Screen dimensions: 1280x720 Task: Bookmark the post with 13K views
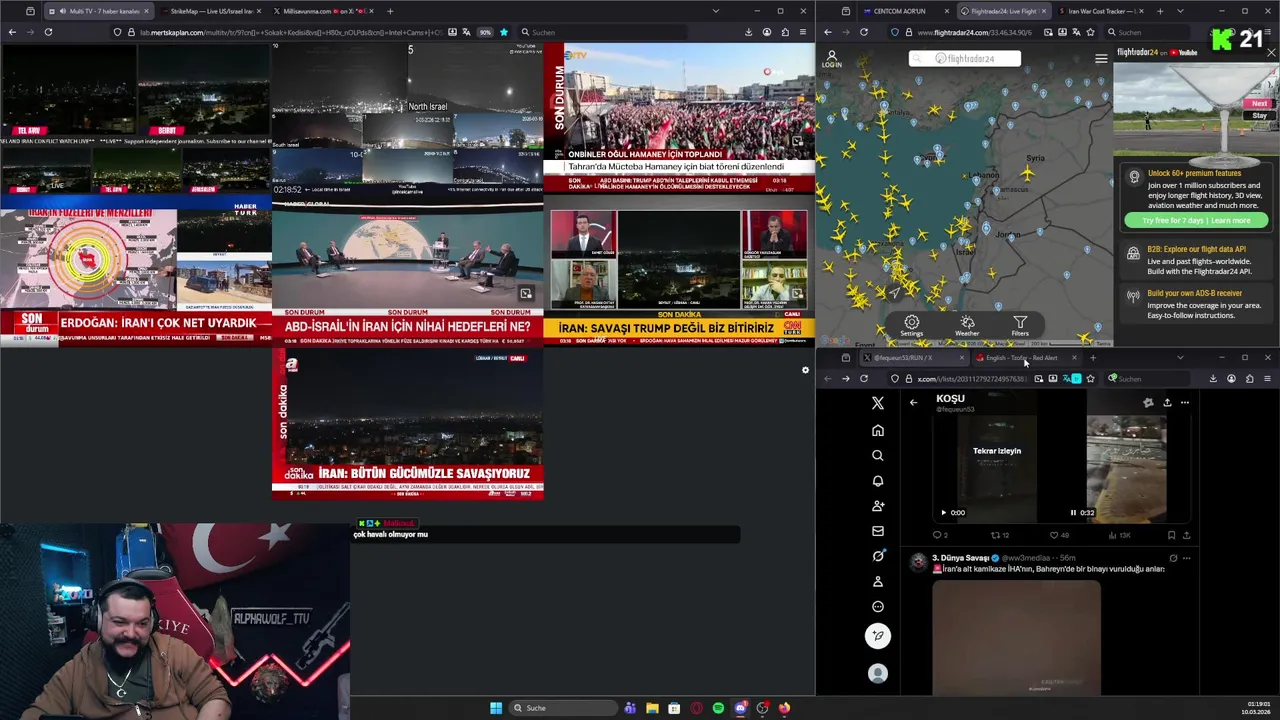coord(1173,535)
